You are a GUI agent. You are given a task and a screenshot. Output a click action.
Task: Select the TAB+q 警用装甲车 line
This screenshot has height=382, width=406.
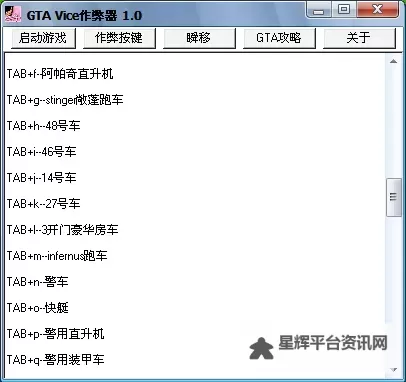tap(55, 360)
